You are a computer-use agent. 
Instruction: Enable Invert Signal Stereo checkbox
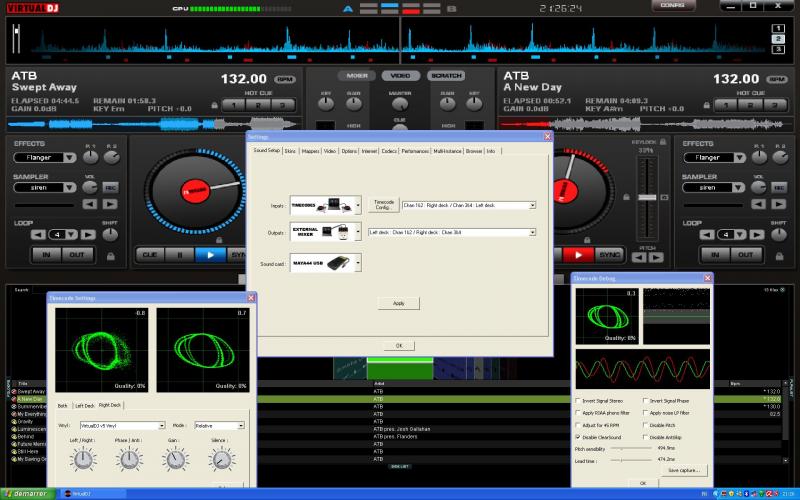tap(579, 401)
